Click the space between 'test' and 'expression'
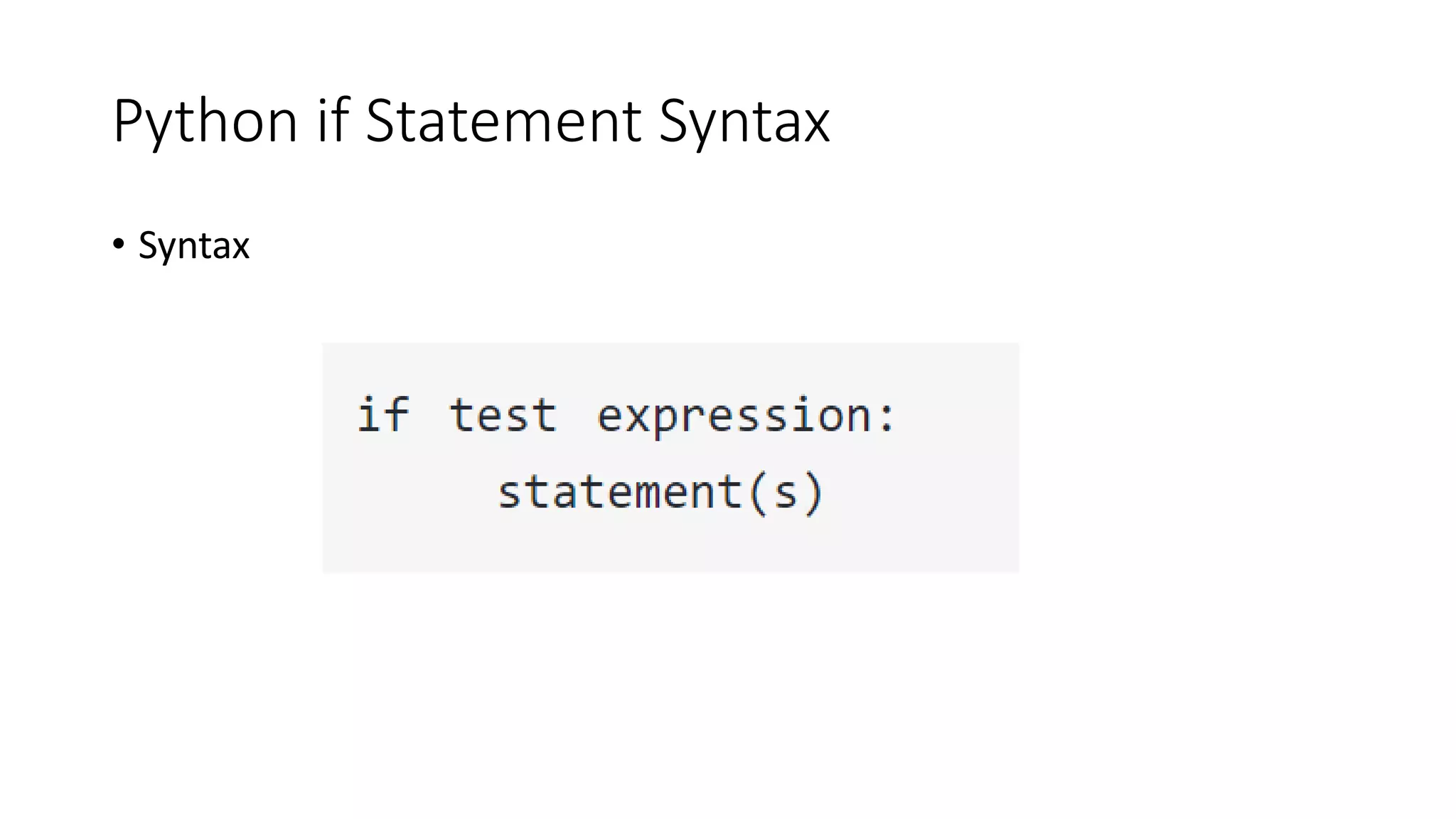This screenshot has height=819, width=1456. click(x=577, y=415)
